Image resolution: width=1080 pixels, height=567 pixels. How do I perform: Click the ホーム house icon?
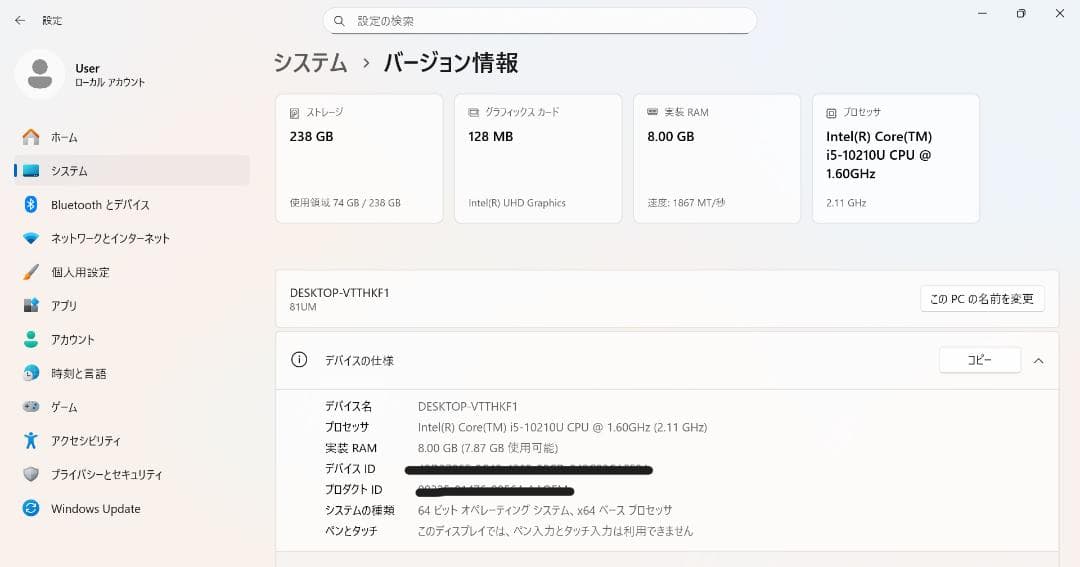coord(31,137)
